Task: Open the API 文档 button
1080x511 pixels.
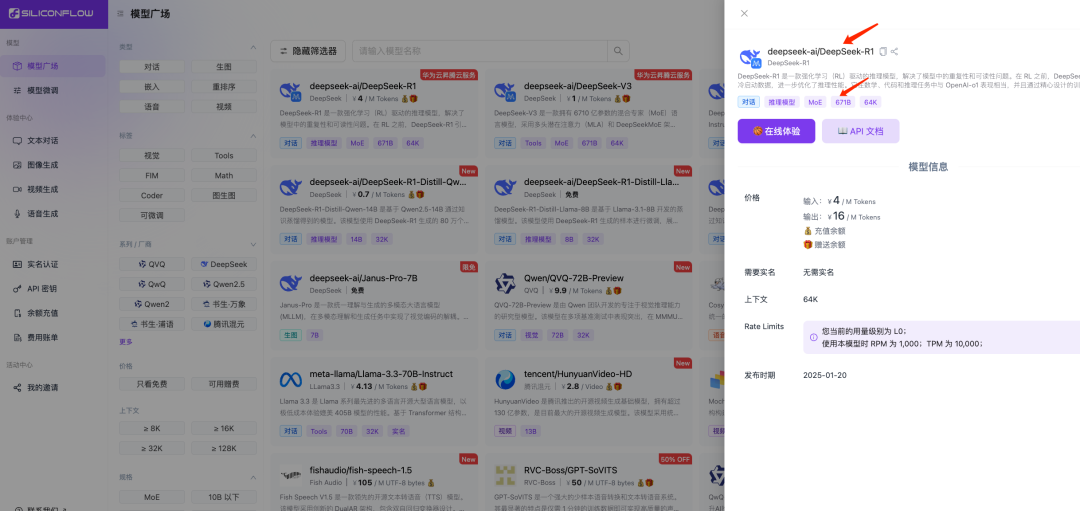Action: point(860,131)
